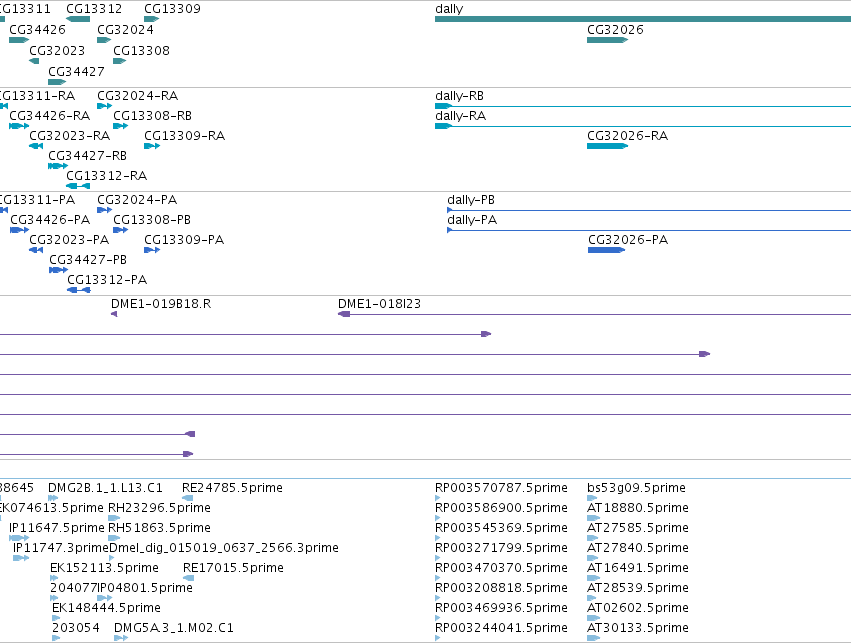Select EST 203054

click(x=56, y=638)
